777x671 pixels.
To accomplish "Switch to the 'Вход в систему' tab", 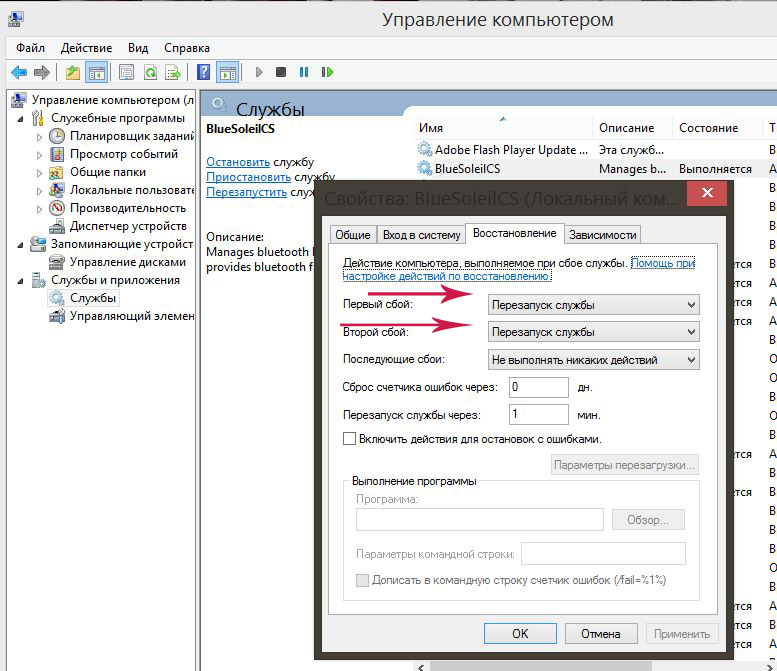I will tap(421, 235).
